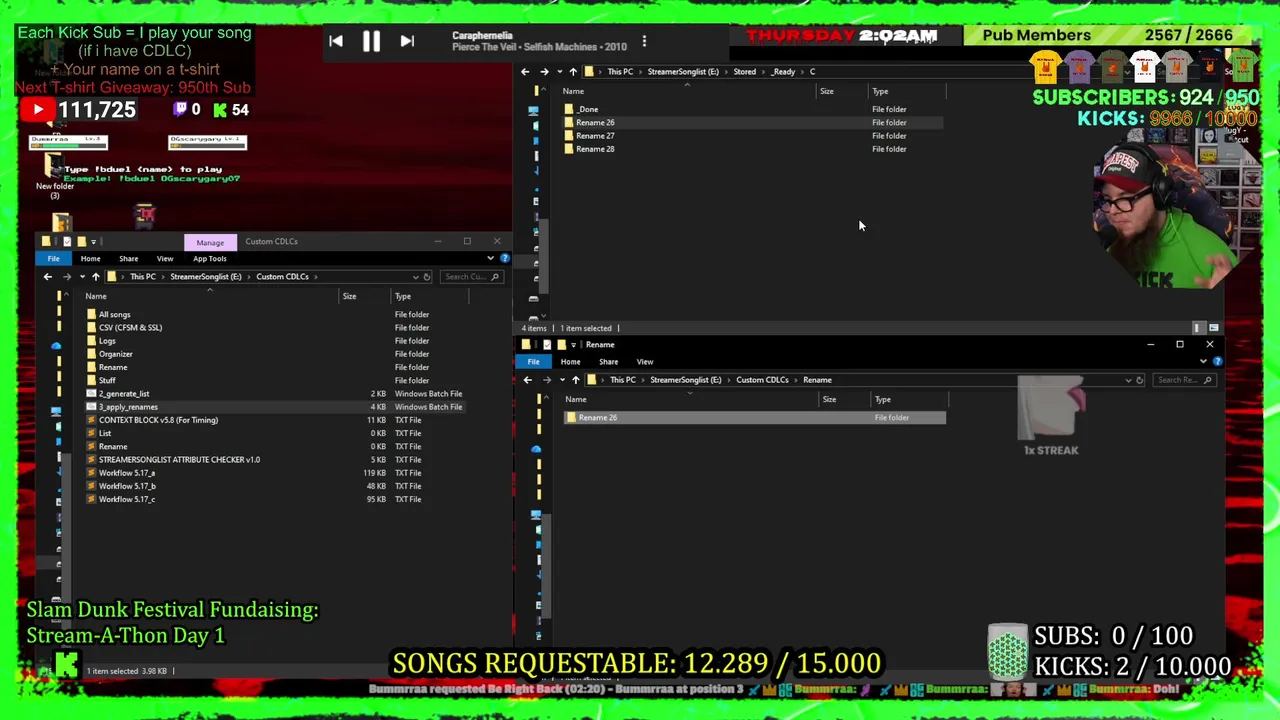1280x720 pixels.
Task: Click _Ready breadcrumb in top-right window
Action: [783, 72]
